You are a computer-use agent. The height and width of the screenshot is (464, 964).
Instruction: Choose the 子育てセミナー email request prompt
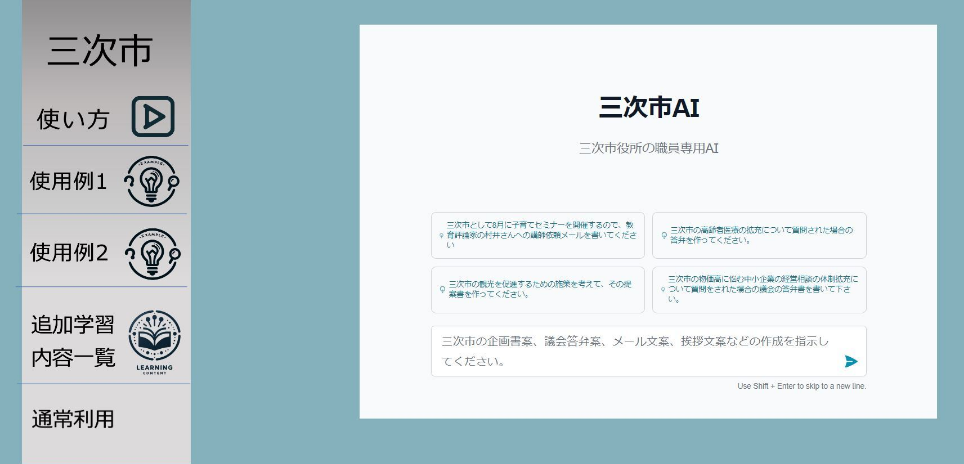point(540,236)
